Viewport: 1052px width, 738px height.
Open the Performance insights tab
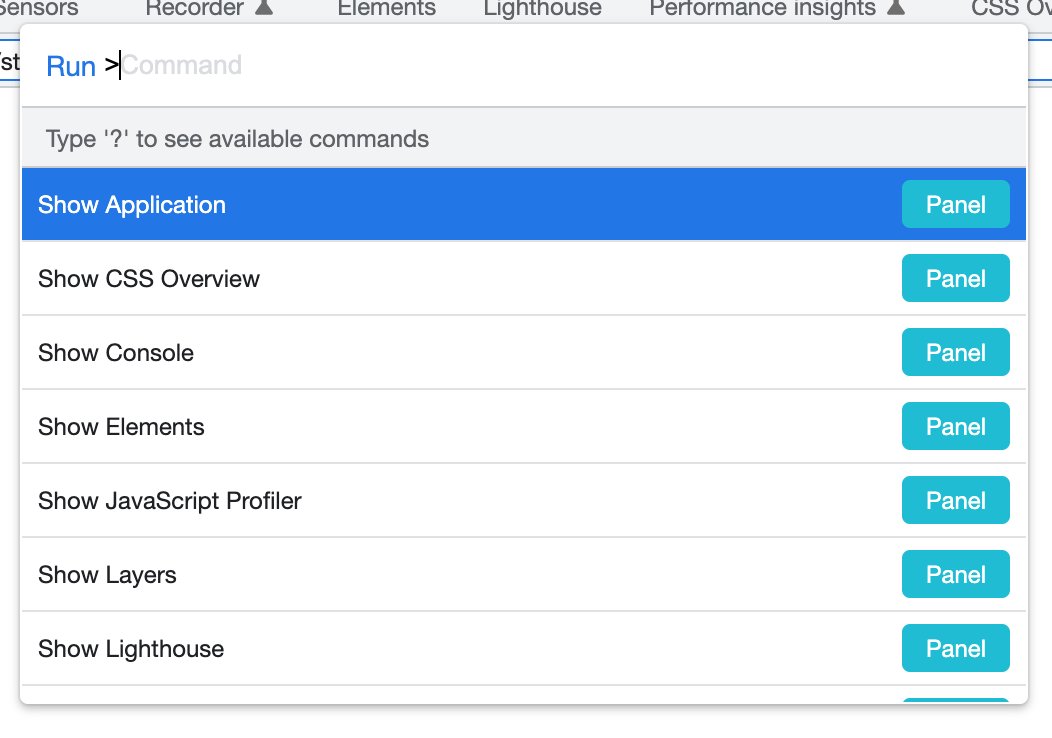coord(762,8)
